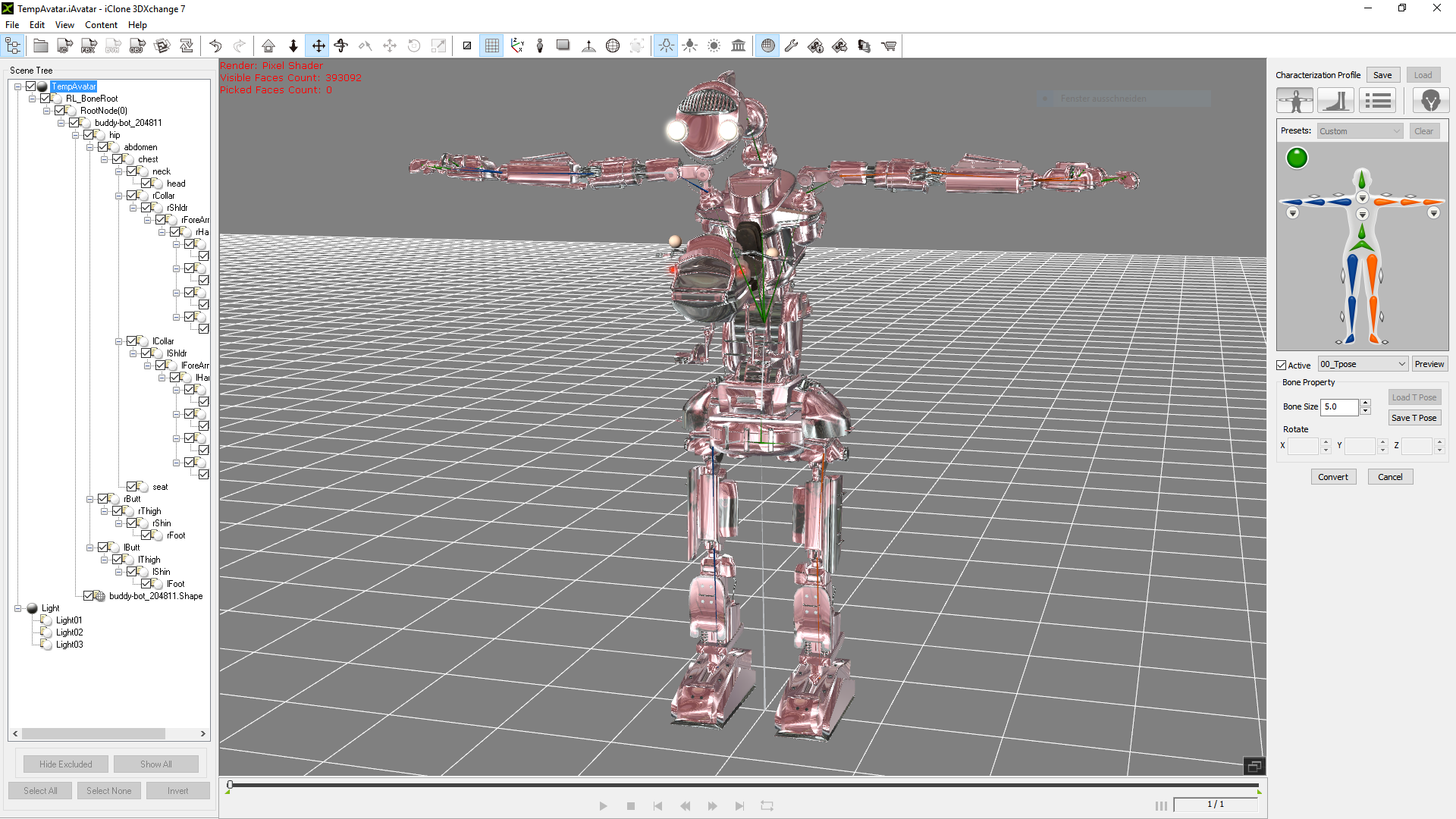Select the foot contact view icon
This screenshot has width=1456, height=819.
click(1336, 100)
